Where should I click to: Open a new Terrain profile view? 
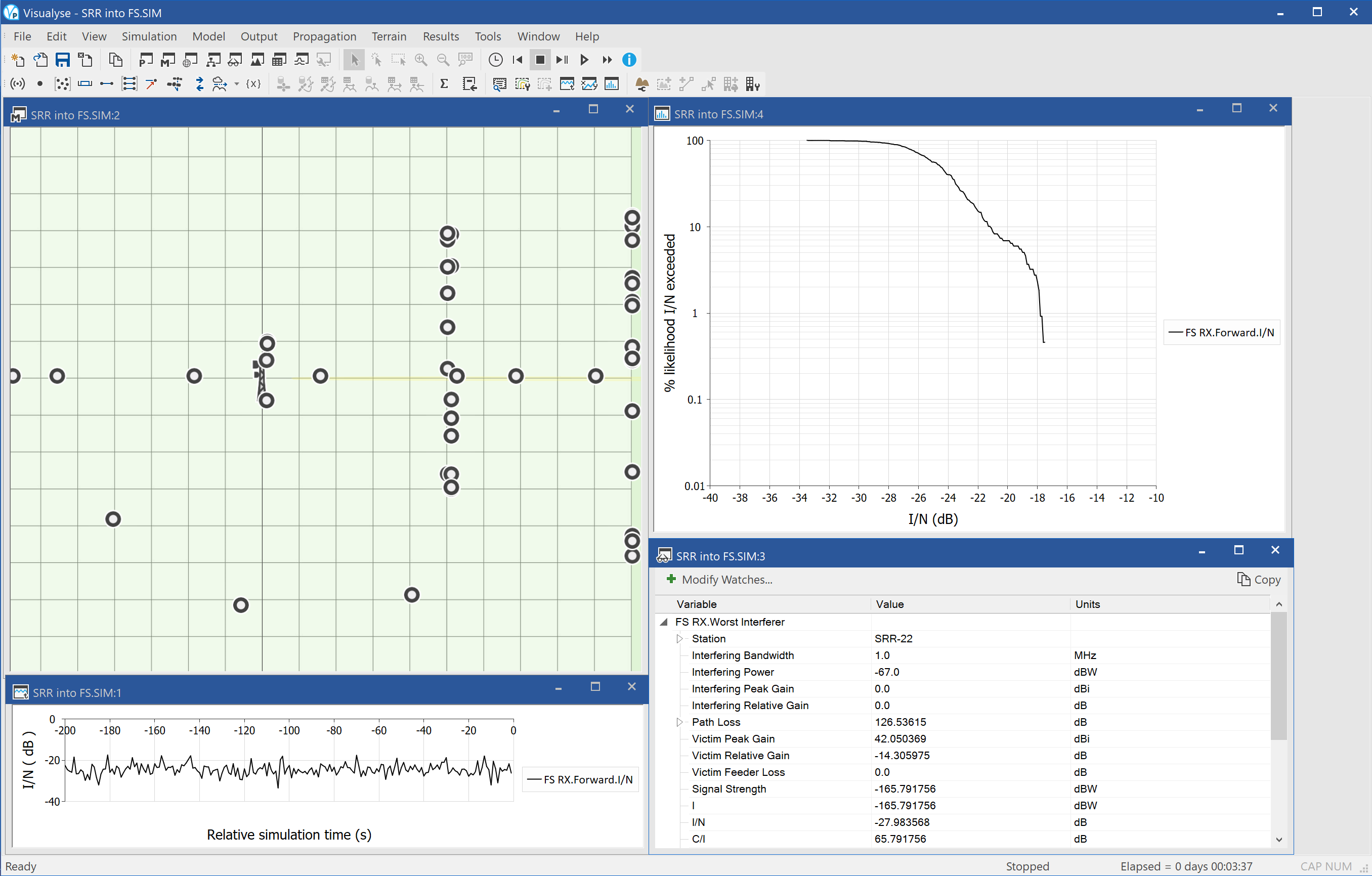click(257, 60)
